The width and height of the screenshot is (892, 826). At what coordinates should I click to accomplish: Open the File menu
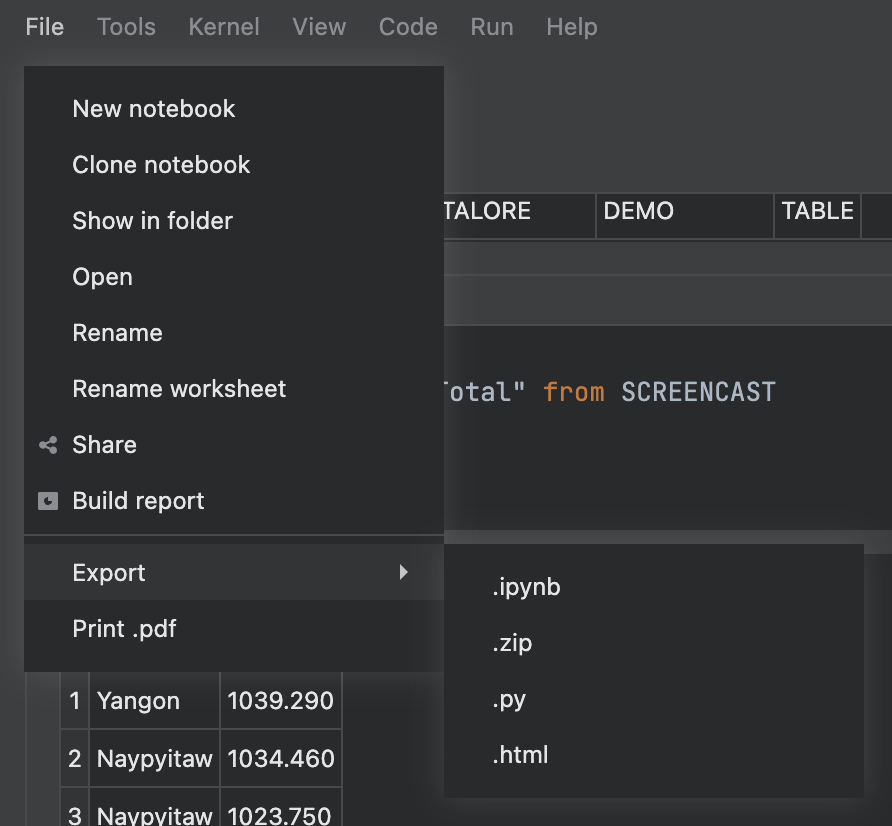[44, 27]
